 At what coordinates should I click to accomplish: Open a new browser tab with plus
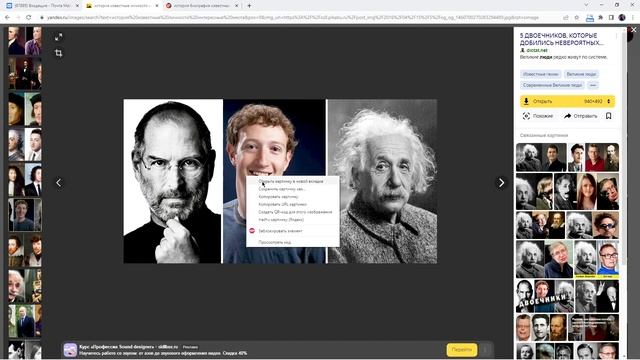(x=249, y=6)
